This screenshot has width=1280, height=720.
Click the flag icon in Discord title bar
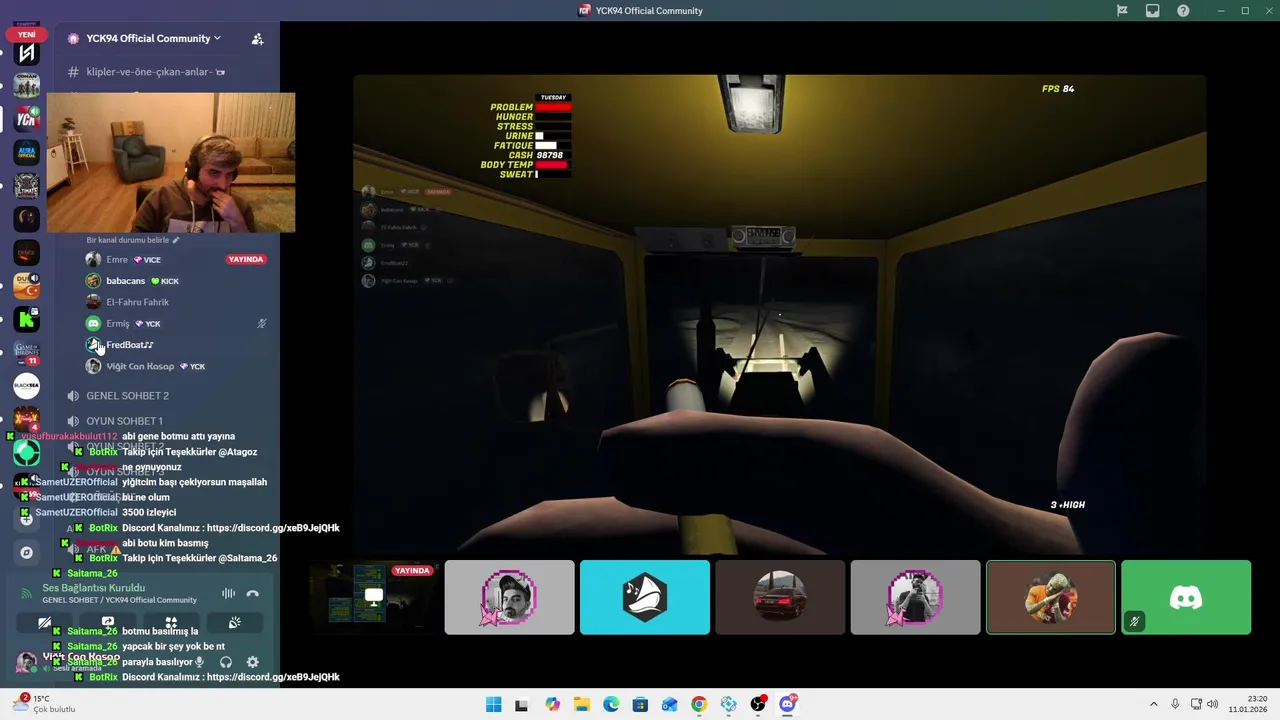pyautogui.click(x=1122, y=11)
